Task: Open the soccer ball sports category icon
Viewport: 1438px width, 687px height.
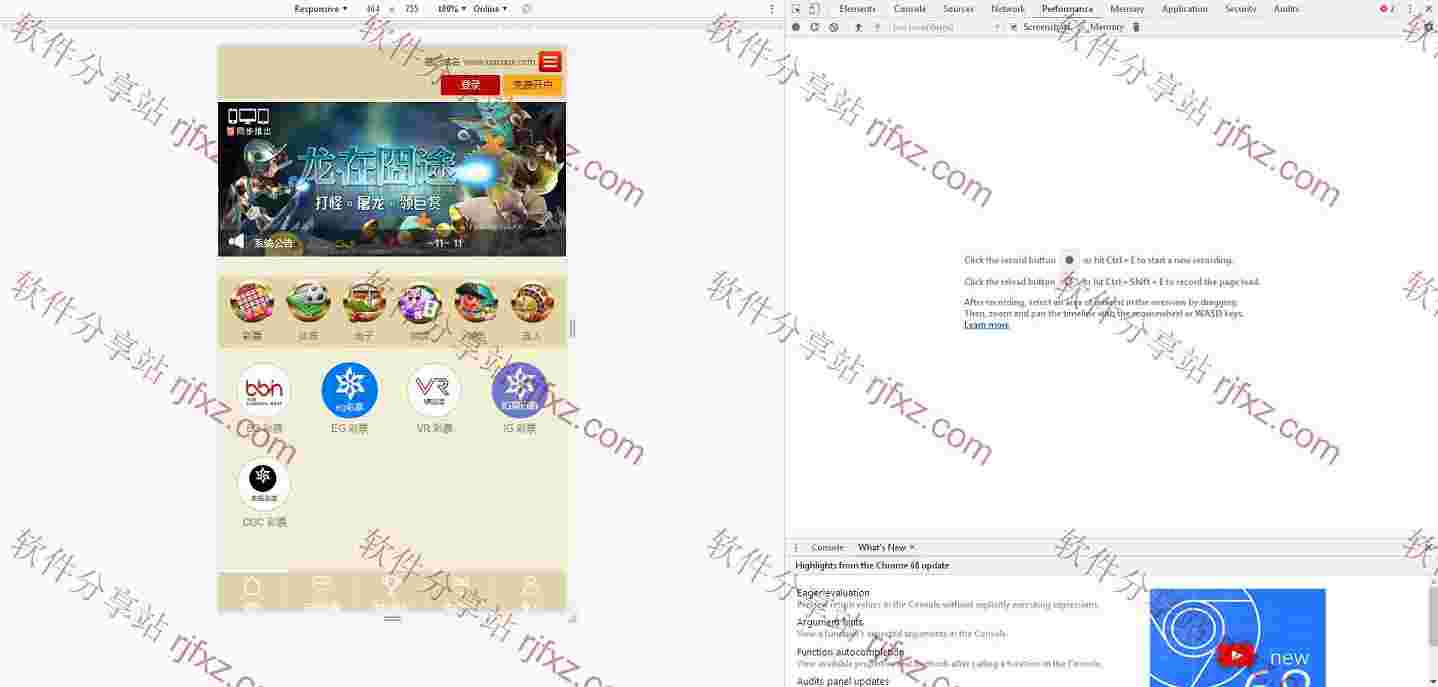Action: coord(308,302)
